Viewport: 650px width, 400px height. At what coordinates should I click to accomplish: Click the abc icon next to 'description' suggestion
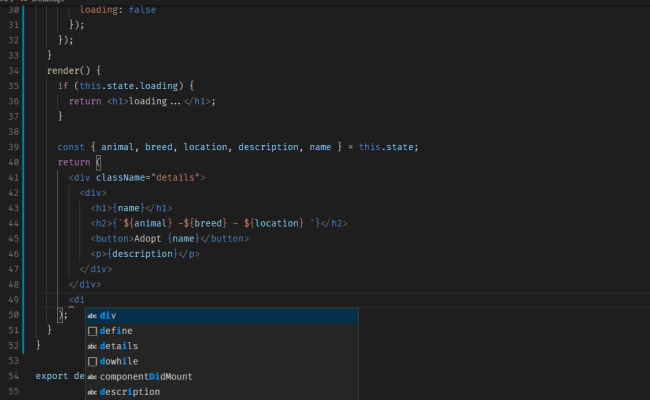point(92,392)
